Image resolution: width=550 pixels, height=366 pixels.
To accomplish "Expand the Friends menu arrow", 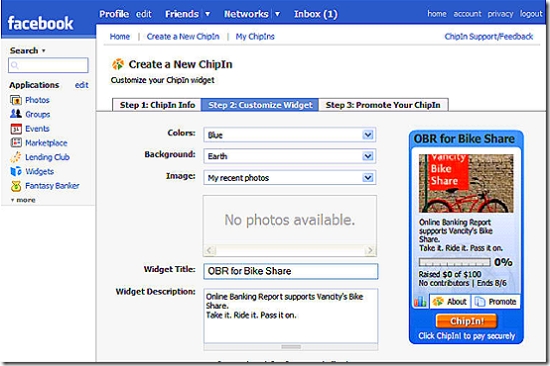I will coord(208,14).
